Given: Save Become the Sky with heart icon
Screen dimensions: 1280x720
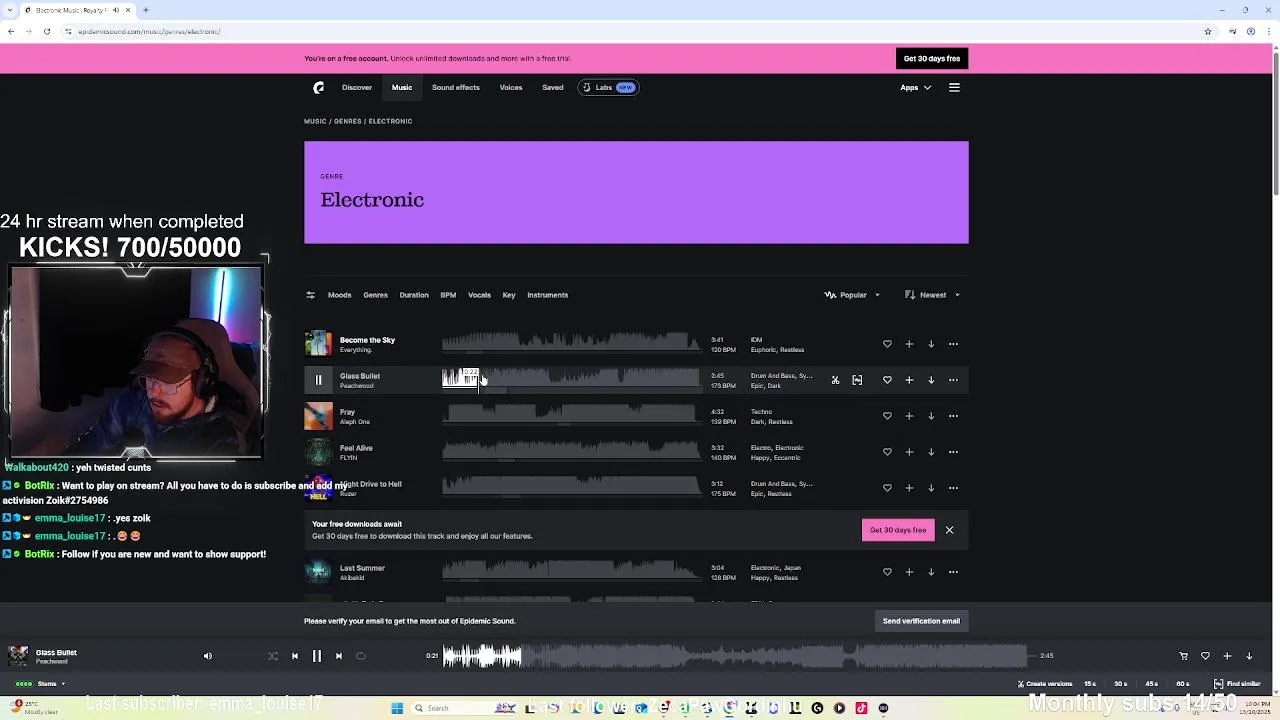Looking at the screenshot, I should 887,344.
